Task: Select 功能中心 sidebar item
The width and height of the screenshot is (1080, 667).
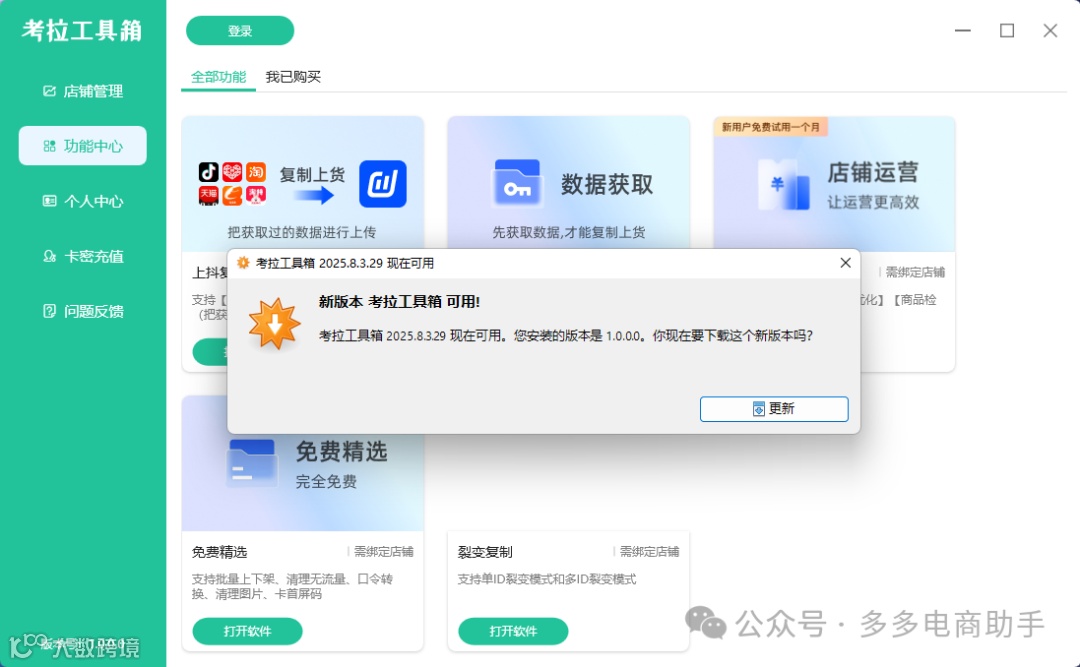Action: (x=83, y=146)
